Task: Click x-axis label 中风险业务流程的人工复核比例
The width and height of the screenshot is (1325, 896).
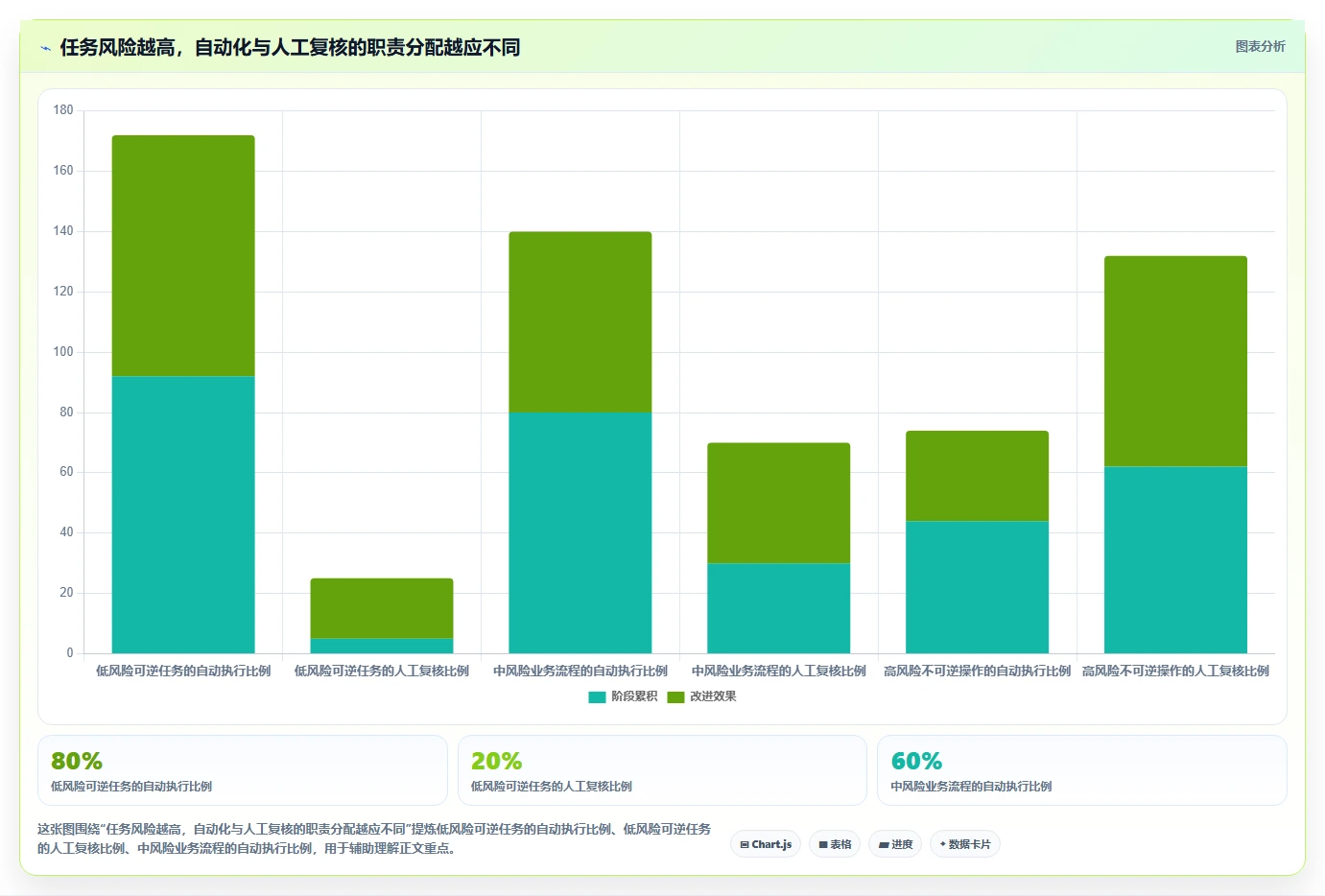Action: [779, 672]
